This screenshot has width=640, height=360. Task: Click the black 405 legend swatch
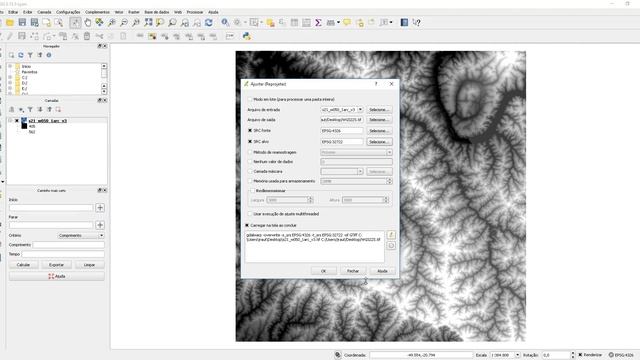(x=24, y=126)
